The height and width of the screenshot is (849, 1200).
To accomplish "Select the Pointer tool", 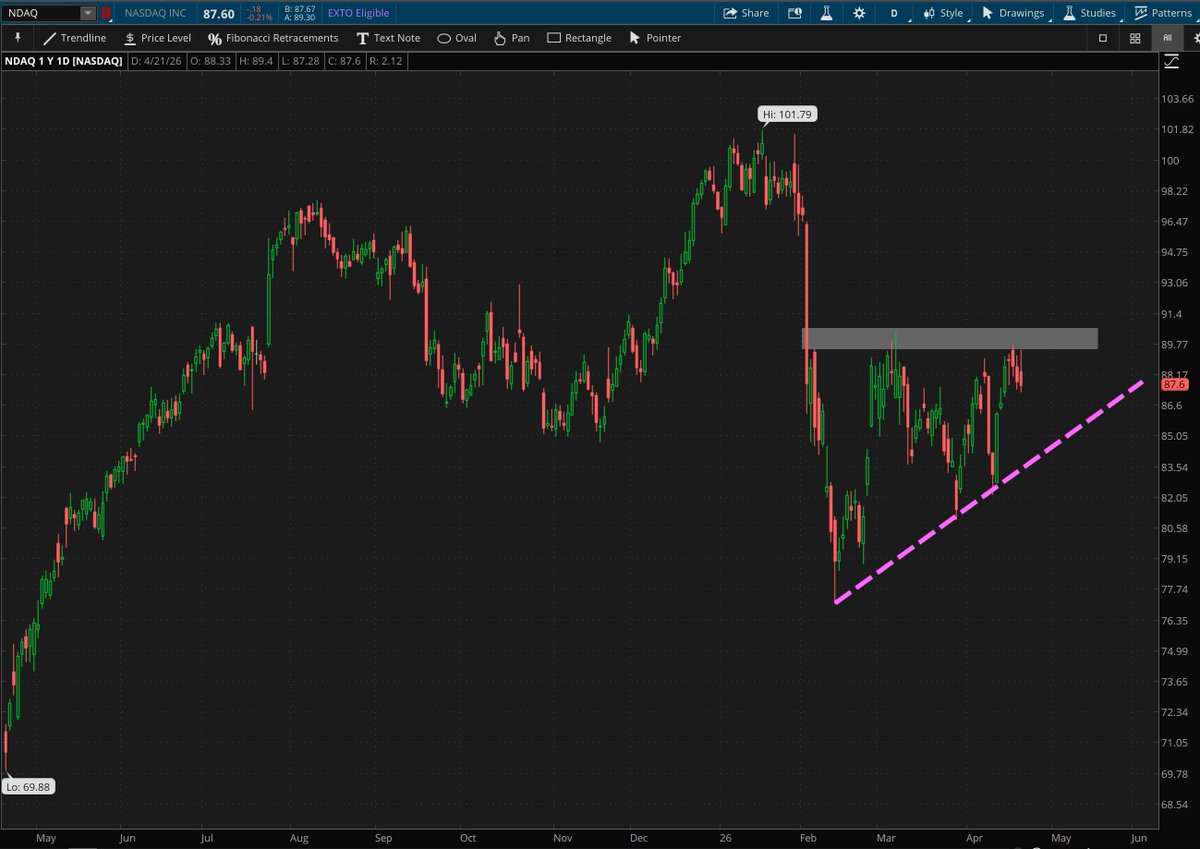I will pos(655,38).
